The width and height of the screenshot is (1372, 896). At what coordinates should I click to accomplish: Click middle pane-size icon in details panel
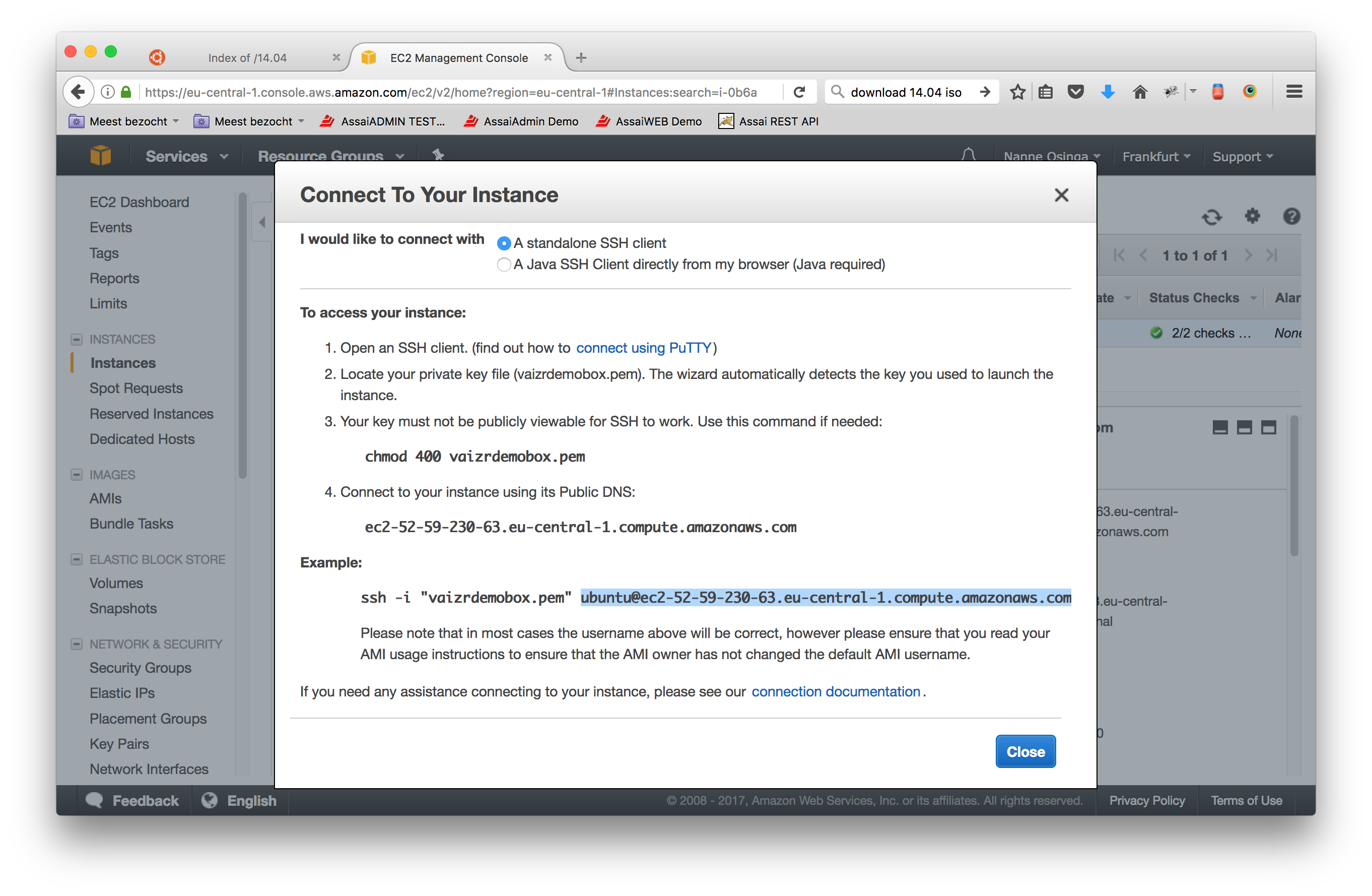point(1244,427)
